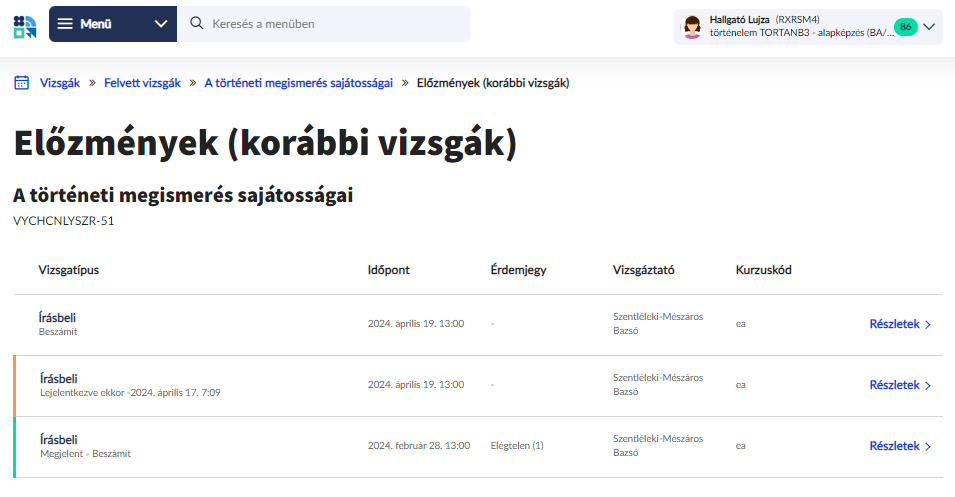The image size is (955, 497).
Task: Expand the user profile dropdown arrow
Action: [x=929, y=26]
